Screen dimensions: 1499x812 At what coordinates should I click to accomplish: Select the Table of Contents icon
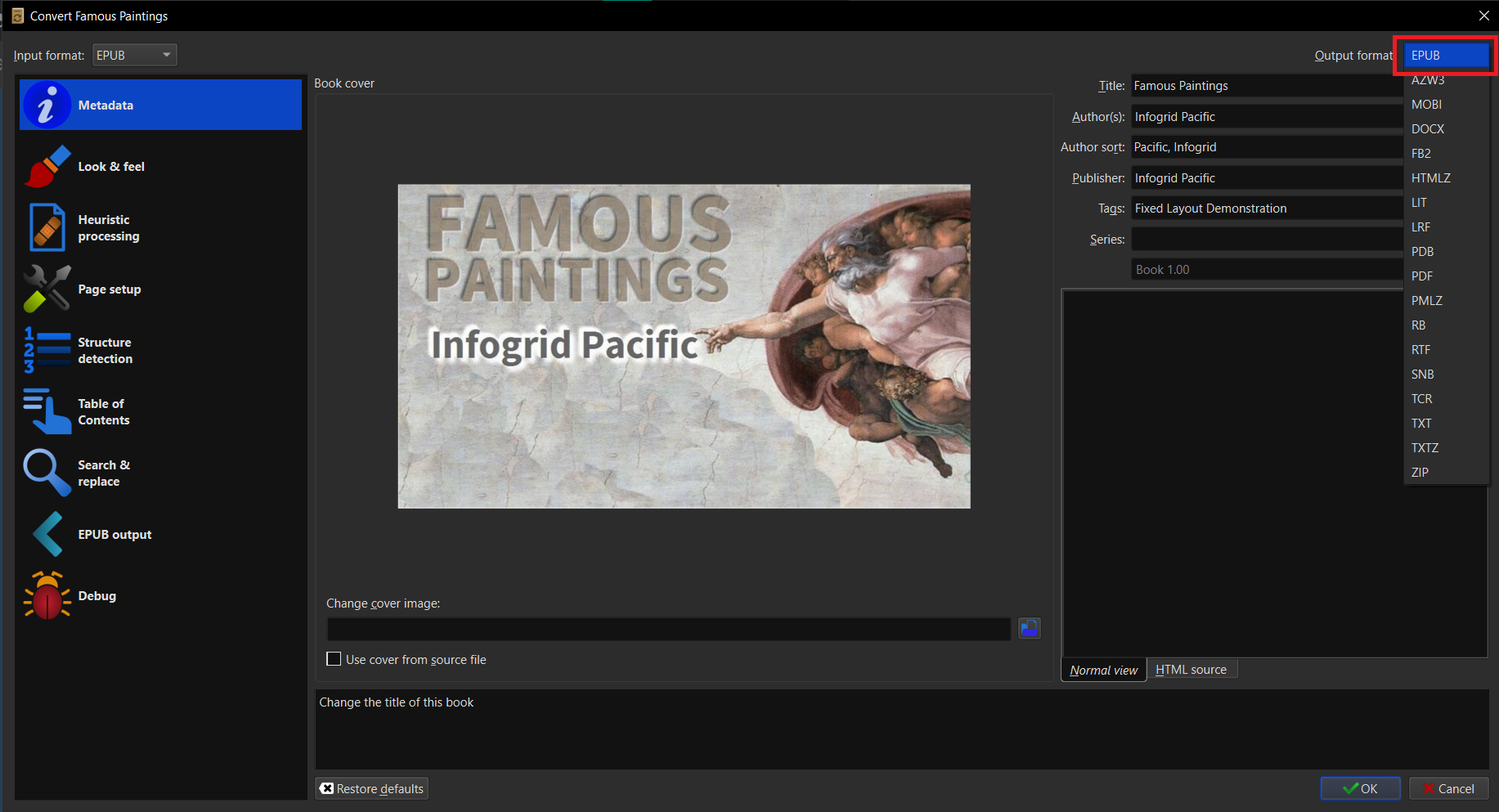(47, 411)
